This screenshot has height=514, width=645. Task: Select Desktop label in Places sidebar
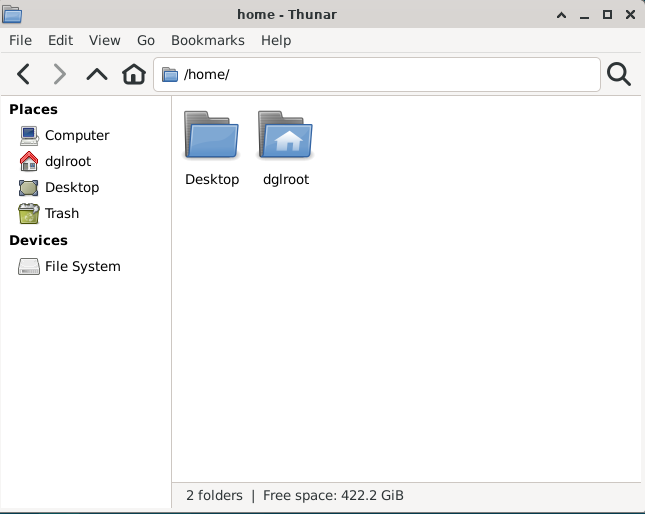pos(72,188)
